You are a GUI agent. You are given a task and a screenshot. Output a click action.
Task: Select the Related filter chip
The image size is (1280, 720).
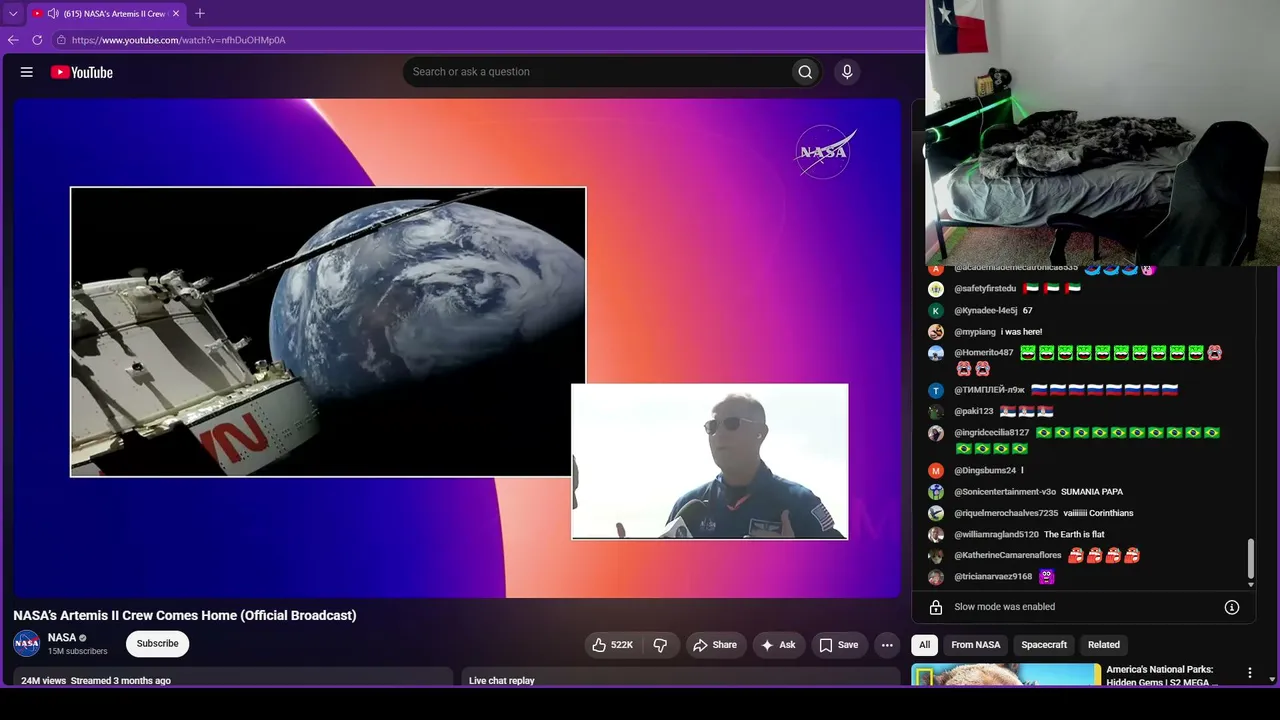pos(1104,645)
